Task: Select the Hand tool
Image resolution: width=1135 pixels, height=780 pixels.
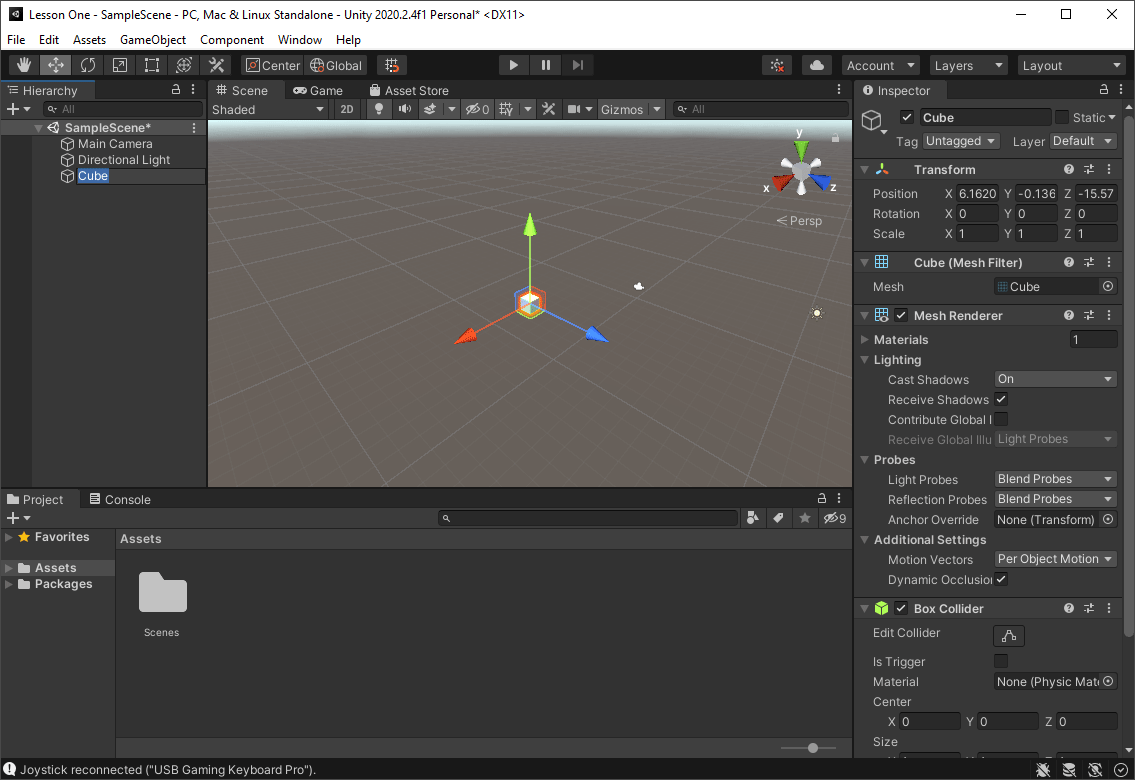Action: pos(23,64)
